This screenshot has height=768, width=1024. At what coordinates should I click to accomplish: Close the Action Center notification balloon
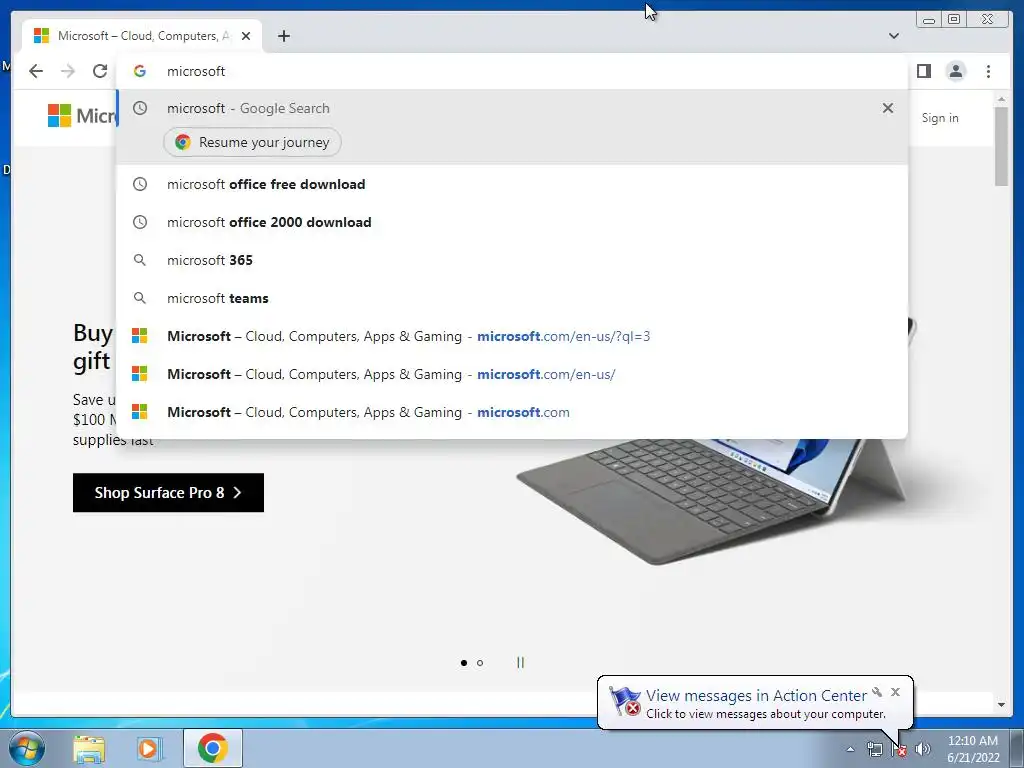click(895, 692)
